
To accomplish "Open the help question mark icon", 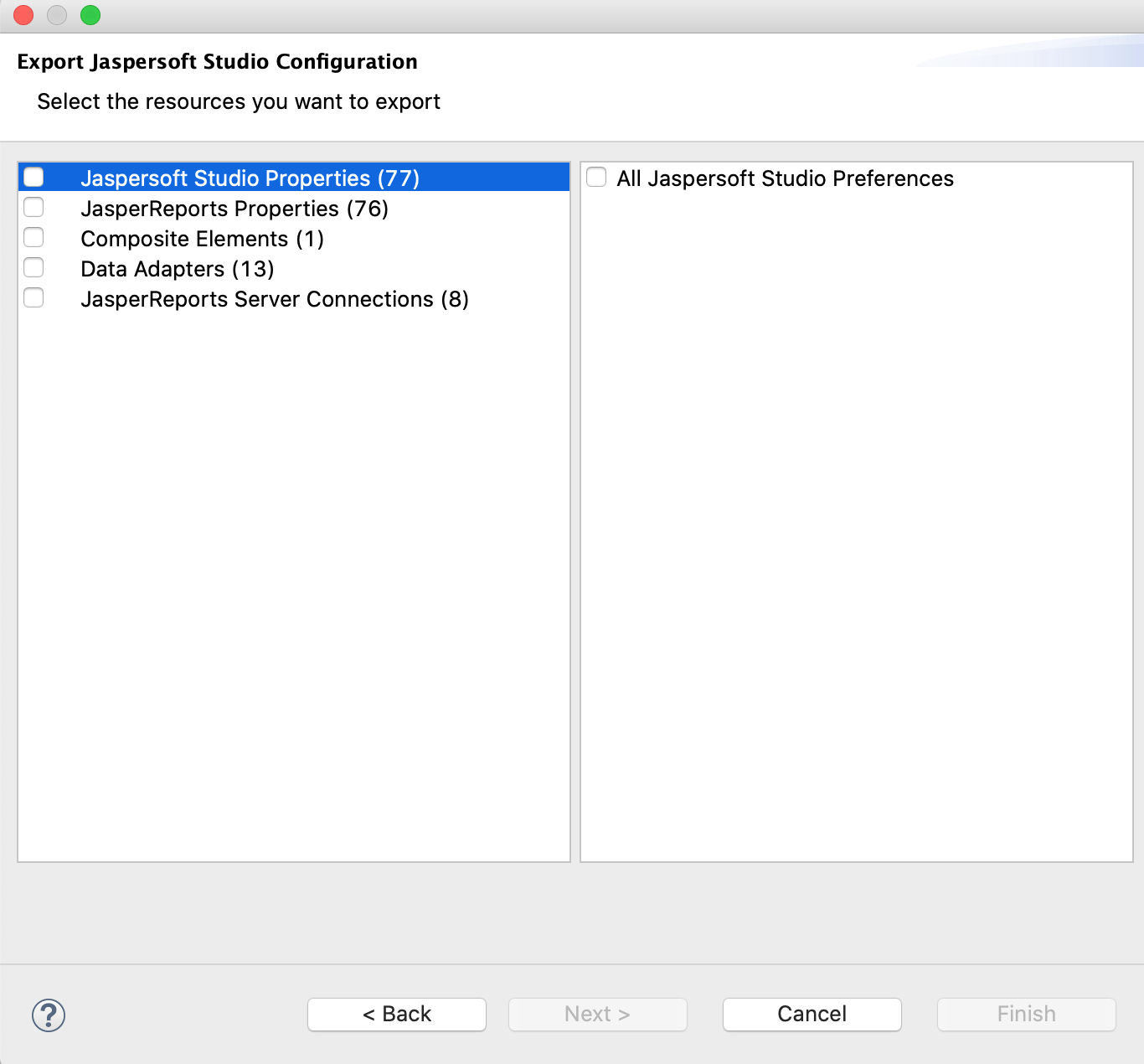I will [x=49, y=1015].
